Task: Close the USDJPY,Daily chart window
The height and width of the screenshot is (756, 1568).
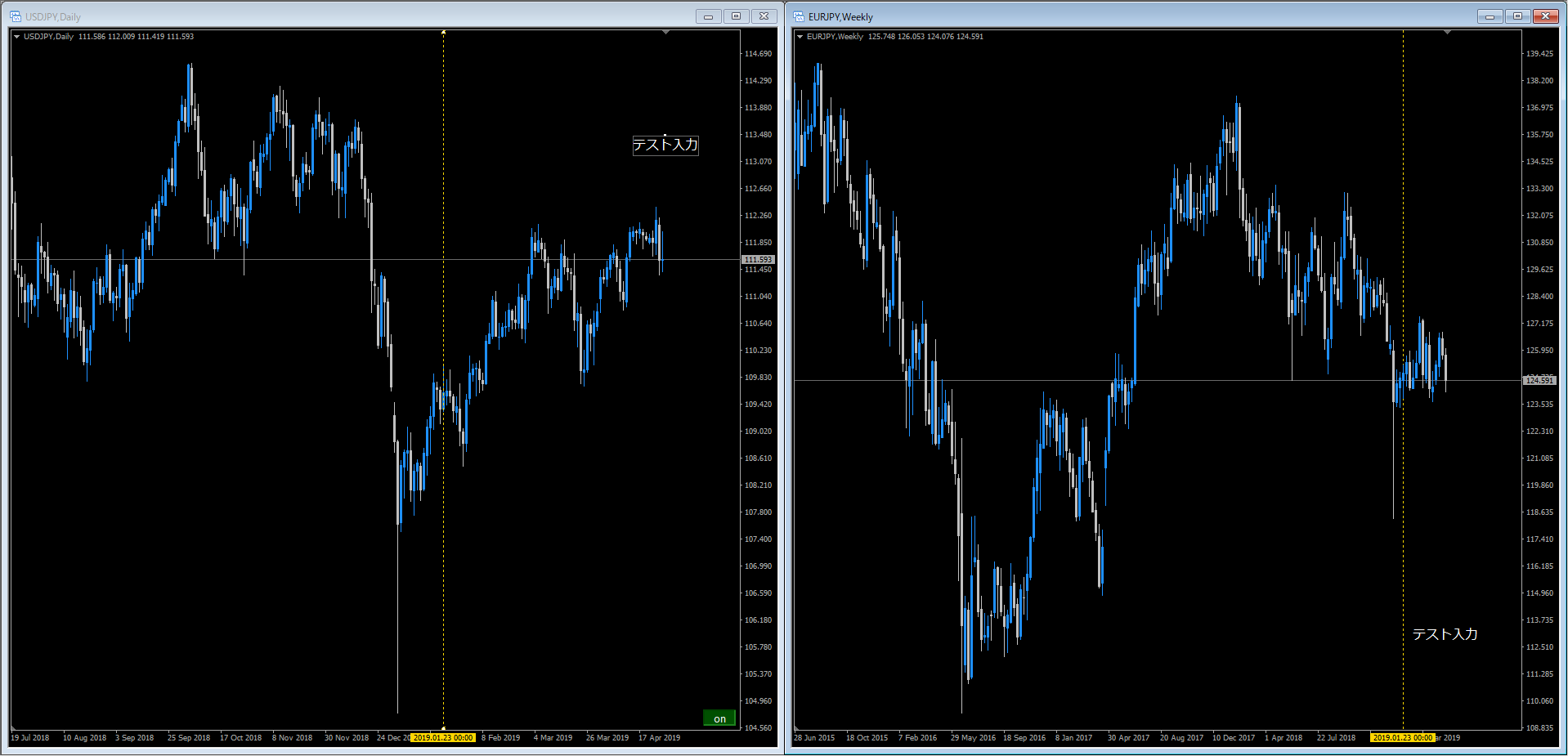Action: (764, 16)
